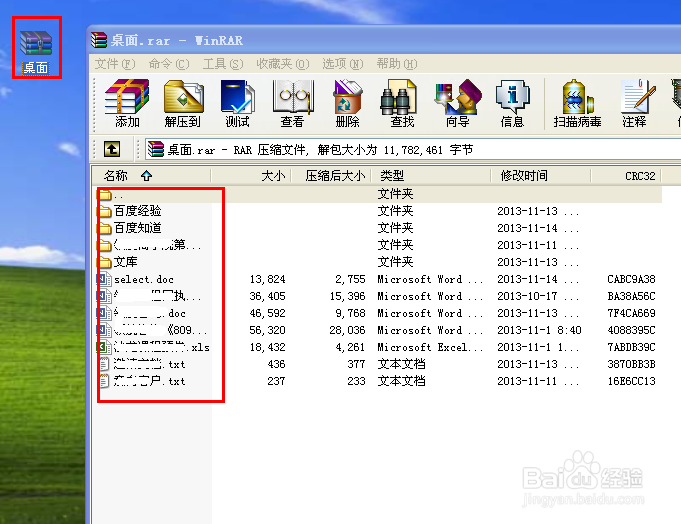Click Microsoft Excel type cell
This screenshot has width=681, height=524.
point(430,347)
